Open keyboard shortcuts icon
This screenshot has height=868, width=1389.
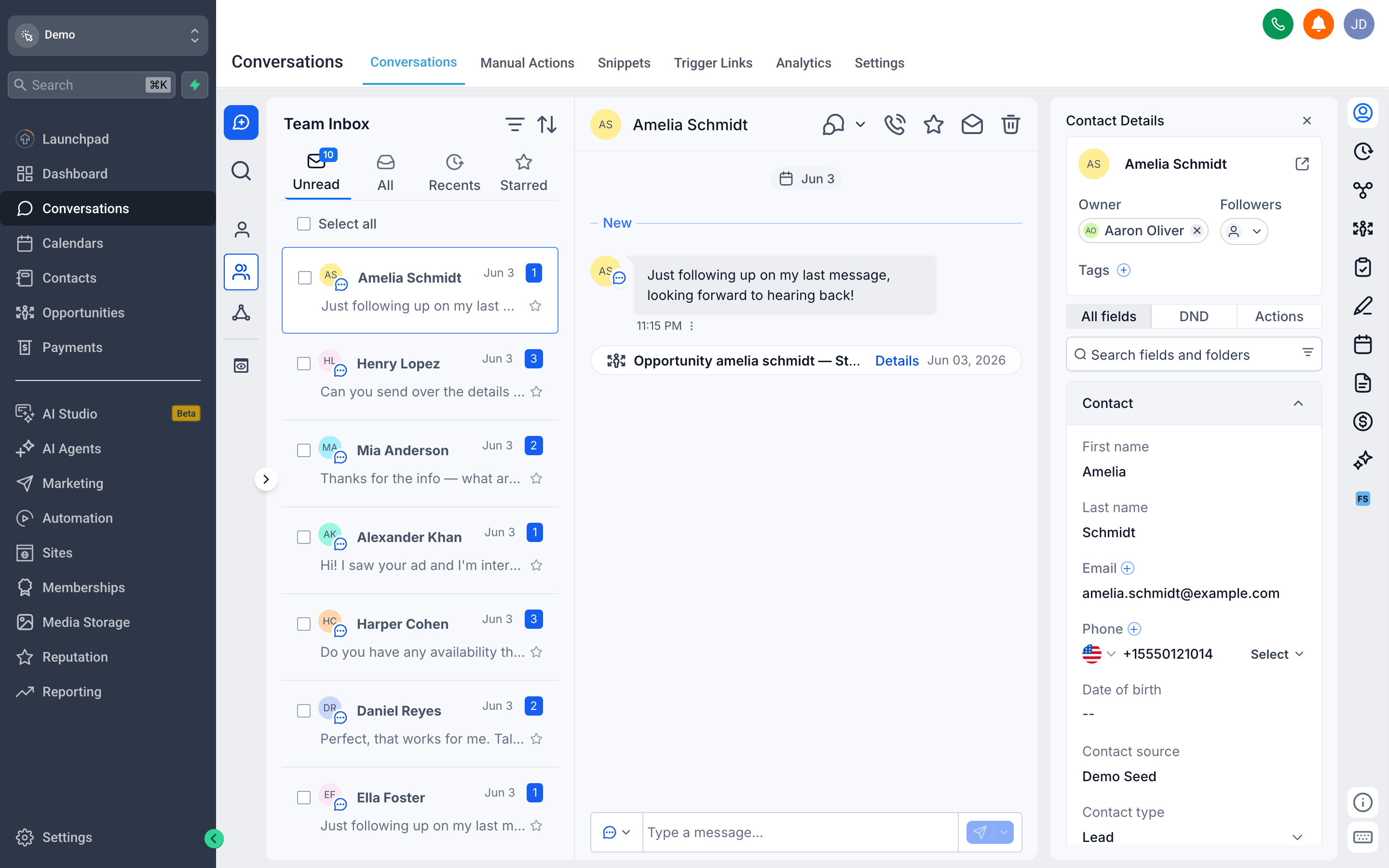coord(1362,837)
